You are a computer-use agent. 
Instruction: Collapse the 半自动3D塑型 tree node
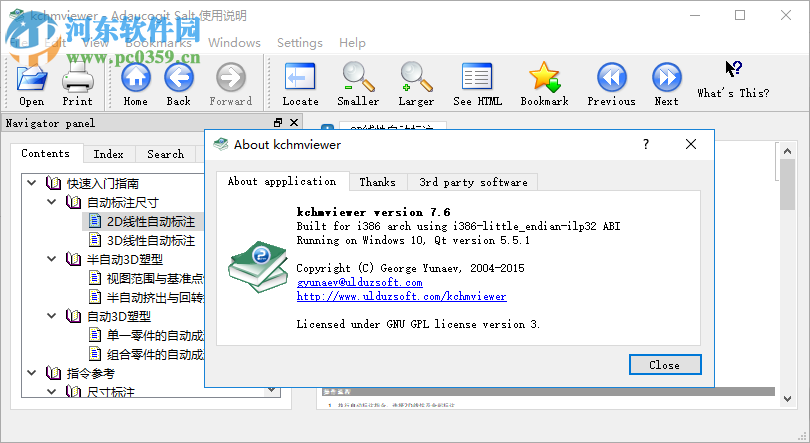[x=52, y=259]
